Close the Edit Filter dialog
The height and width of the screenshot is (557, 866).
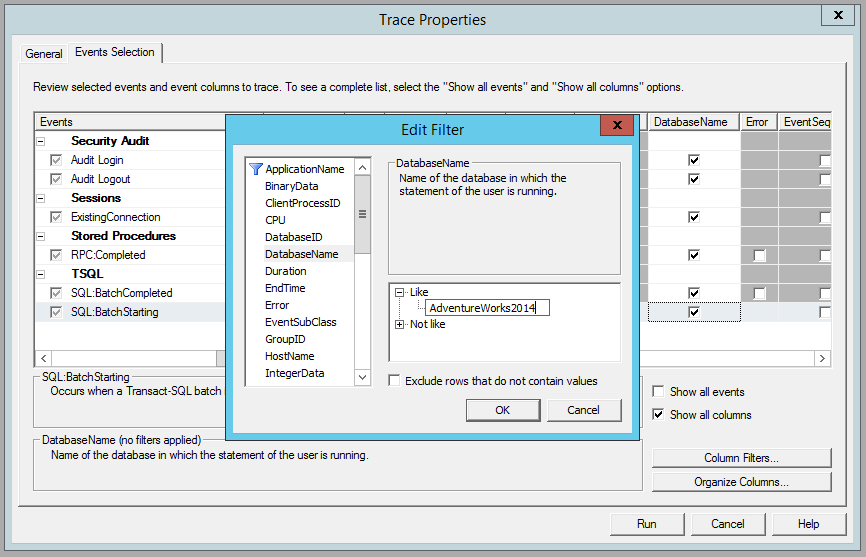616,127
